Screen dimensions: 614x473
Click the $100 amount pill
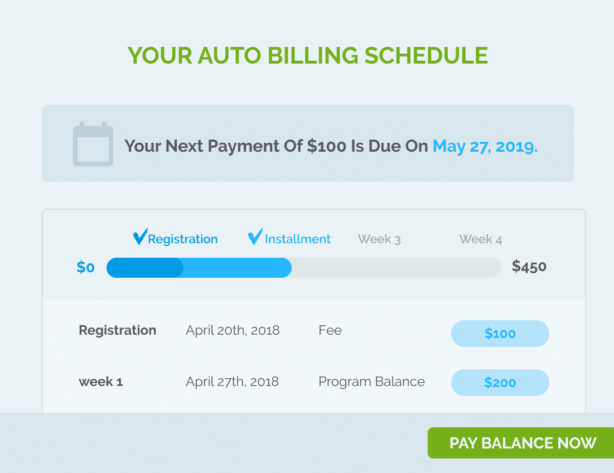tap(500, 333)
